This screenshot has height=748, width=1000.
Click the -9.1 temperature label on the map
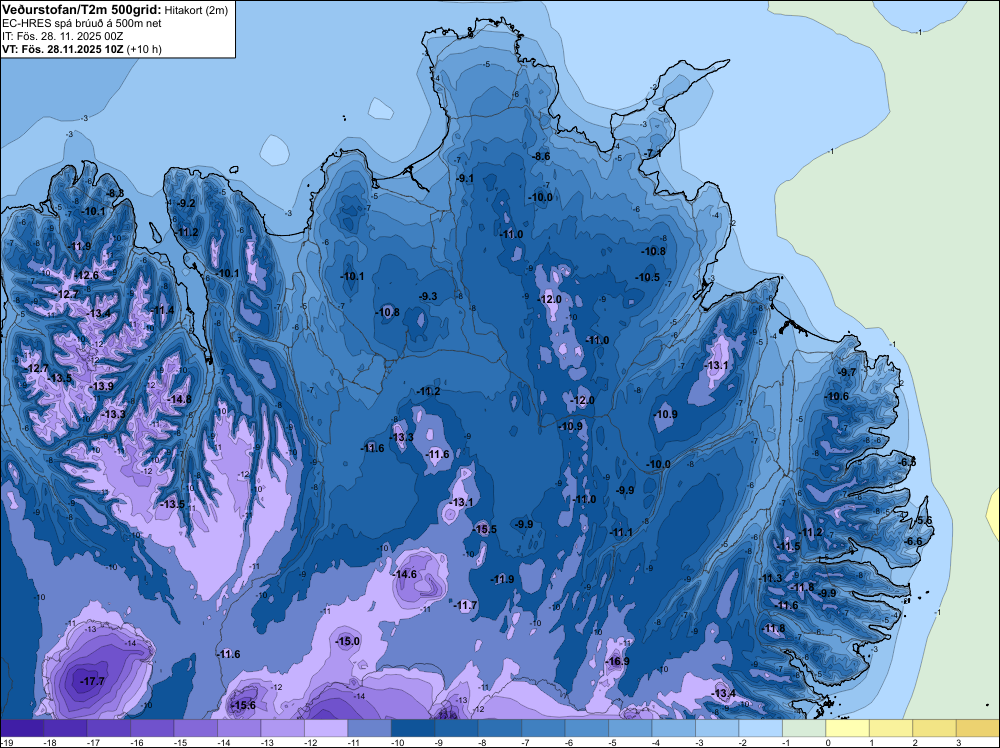[x=465, y=179]
